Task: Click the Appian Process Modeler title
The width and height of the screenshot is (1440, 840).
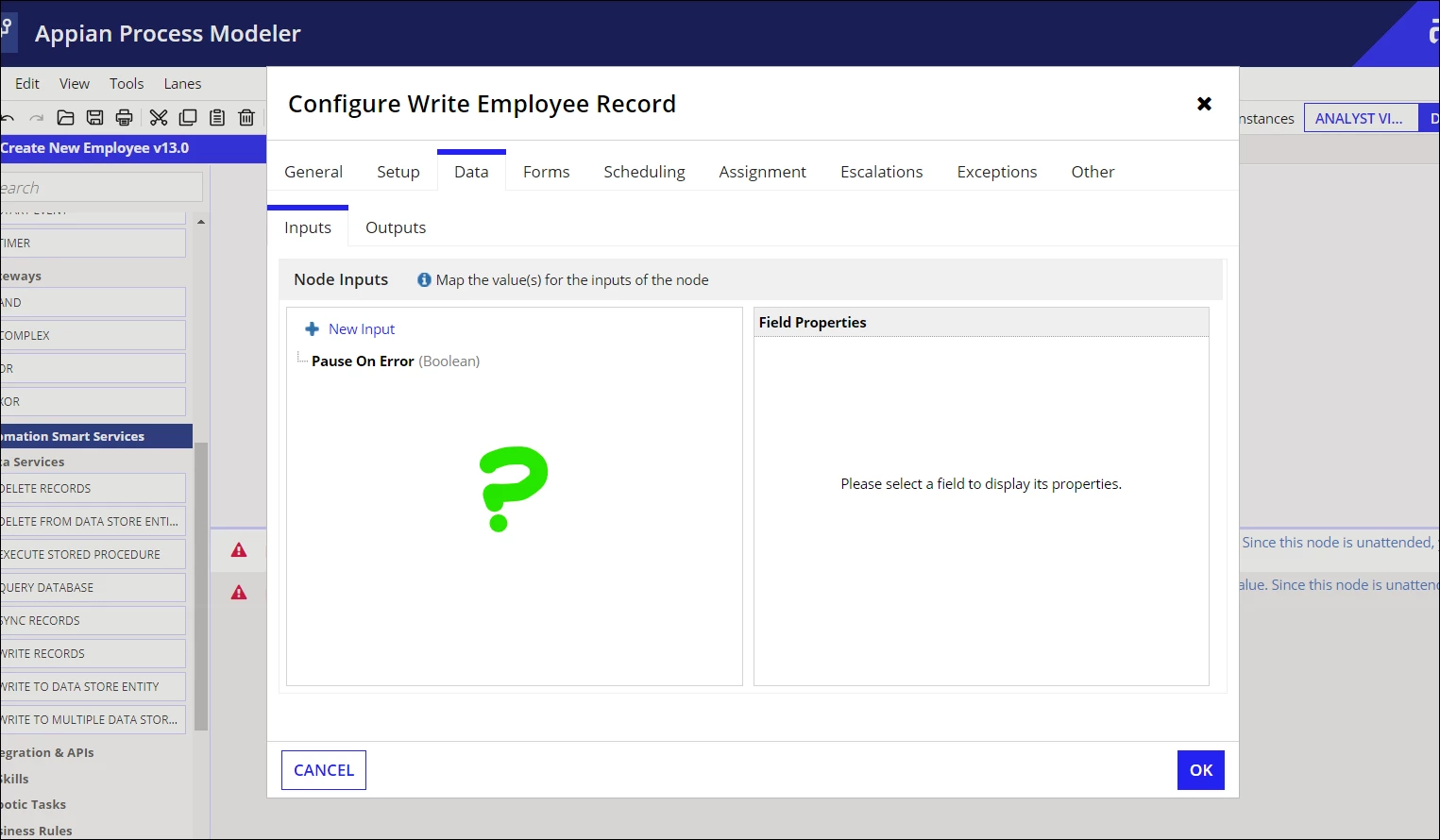Action: pyautogui.click(x=168, y=34)
